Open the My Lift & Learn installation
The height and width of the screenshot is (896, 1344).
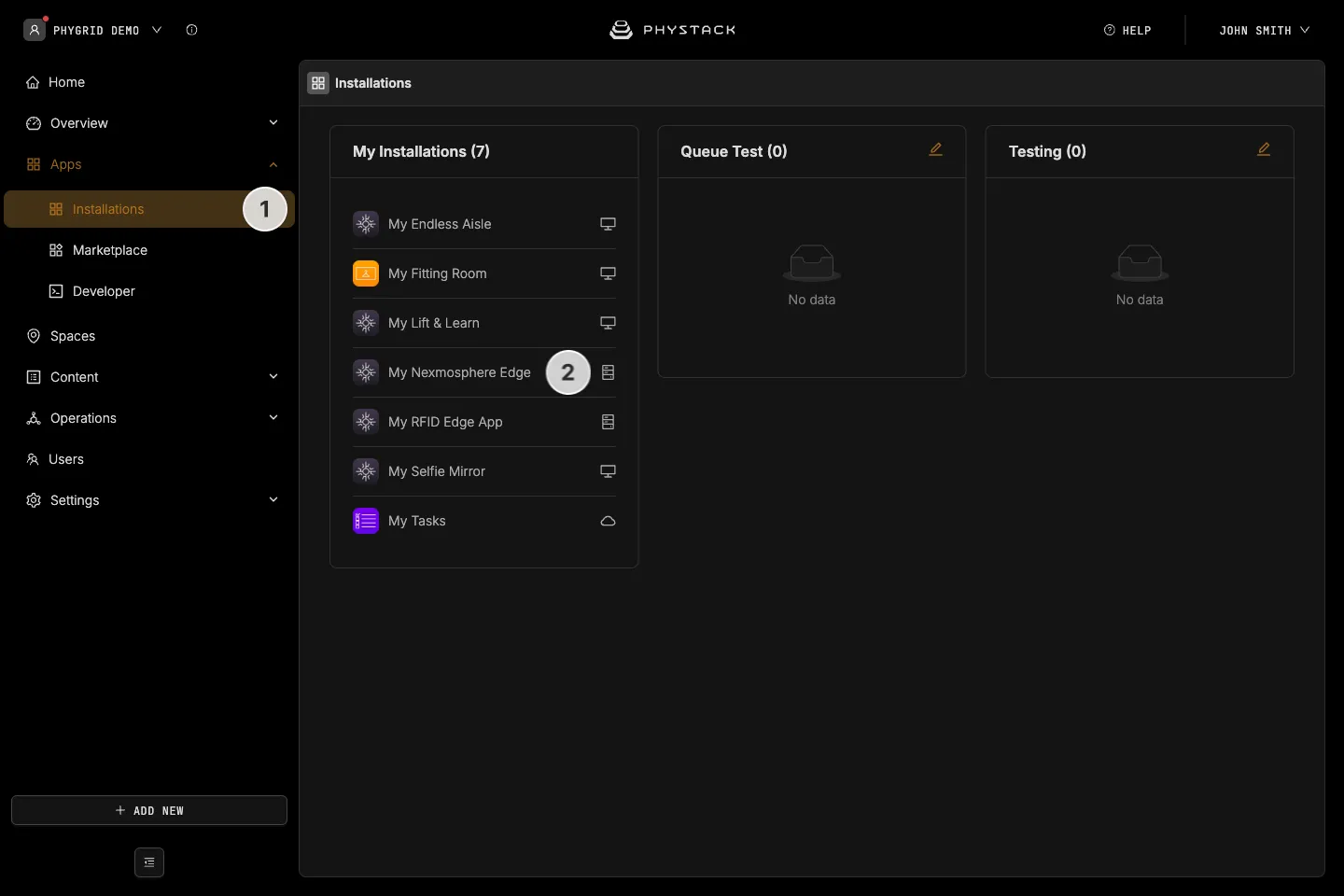tap(484, 323)
